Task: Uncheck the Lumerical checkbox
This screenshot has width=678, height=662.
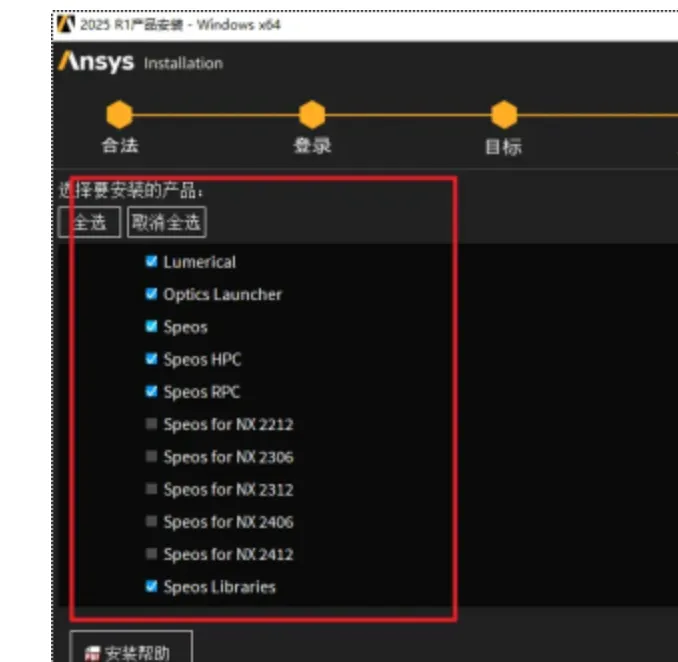Action: click(151, 261)
